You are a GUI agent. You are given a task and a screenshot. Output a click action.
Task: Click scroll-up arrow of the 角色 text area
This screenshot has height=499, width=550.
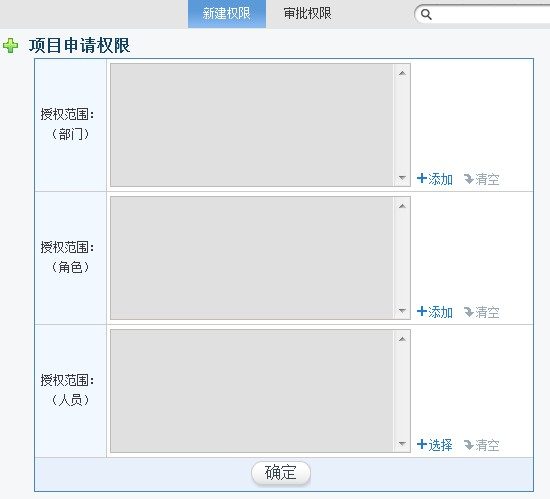point(402,206)
